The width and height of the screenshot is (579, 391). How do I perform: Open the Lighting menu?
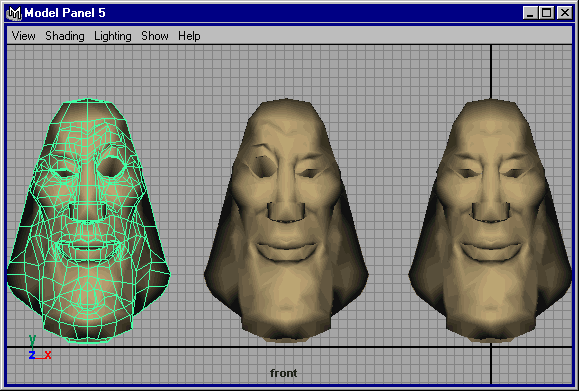coord(113,36)
